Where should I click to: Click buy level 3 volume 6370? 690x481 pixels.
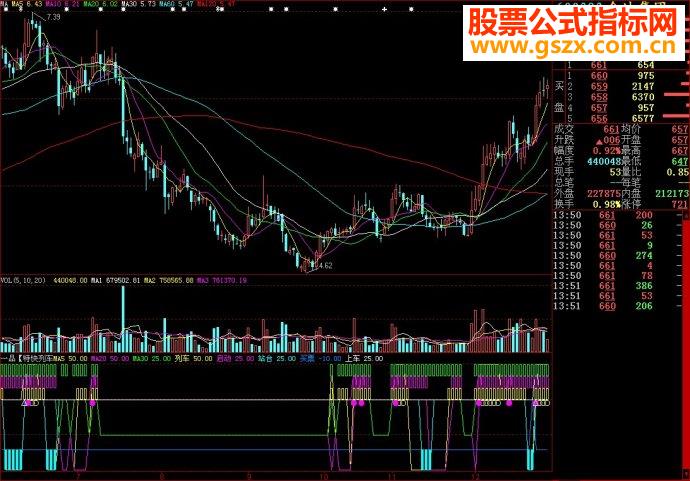click(643, 97)
